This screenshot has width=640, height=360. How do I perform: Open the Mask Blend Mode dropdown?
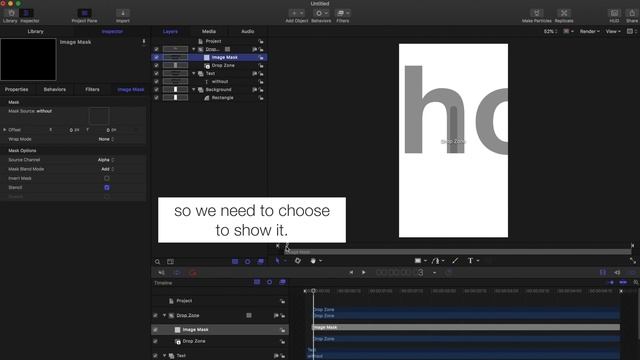108,169
